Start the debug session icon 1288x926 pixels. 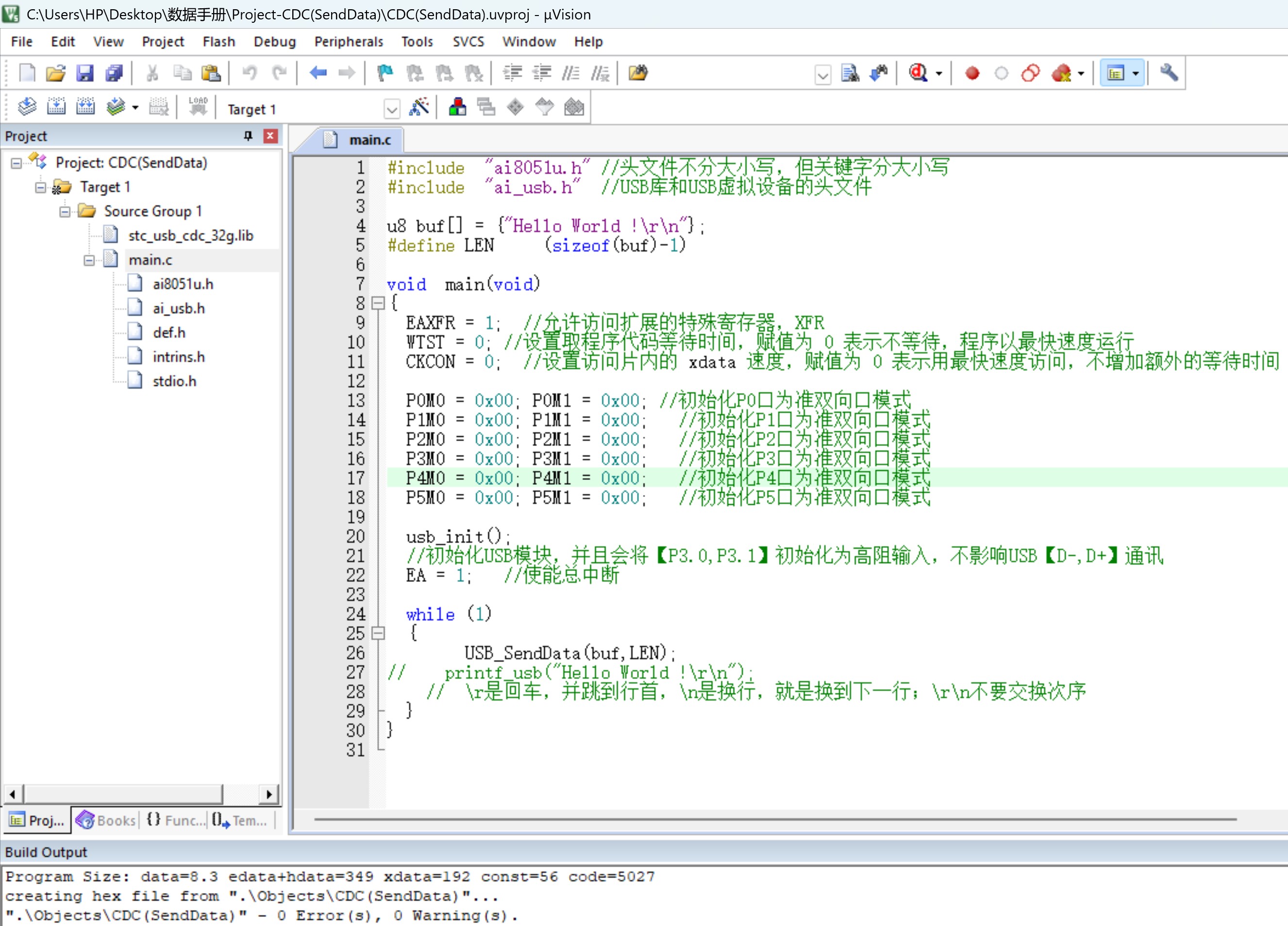(x=918, y=73)
